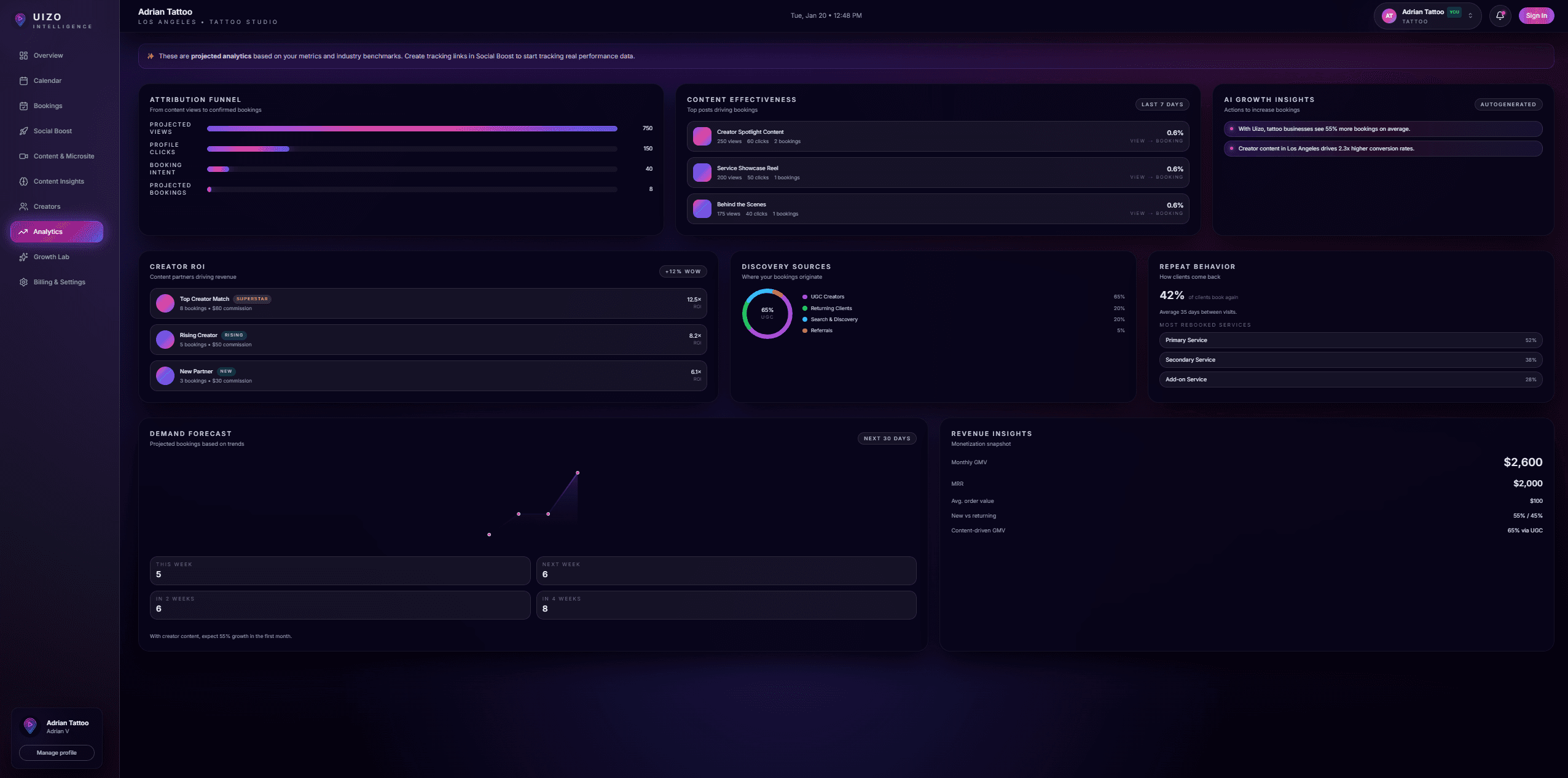Open Billing & Settings from the sidebar
This screenshot has width=1568, height=778.
point(25,282)
